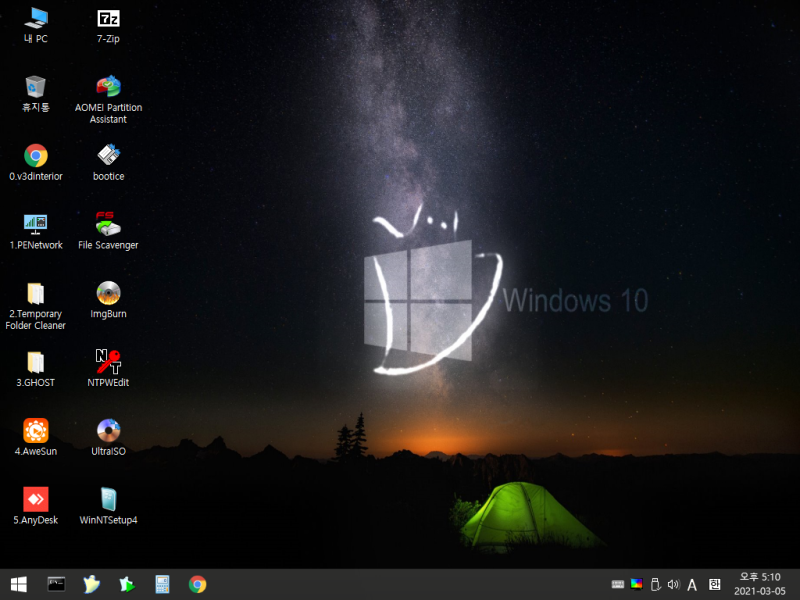The width and height of the screenshot is (800, 600).
Task: Click the 0.v3dinterior Chrome shortcut
Action: click(x=36, y=155)
